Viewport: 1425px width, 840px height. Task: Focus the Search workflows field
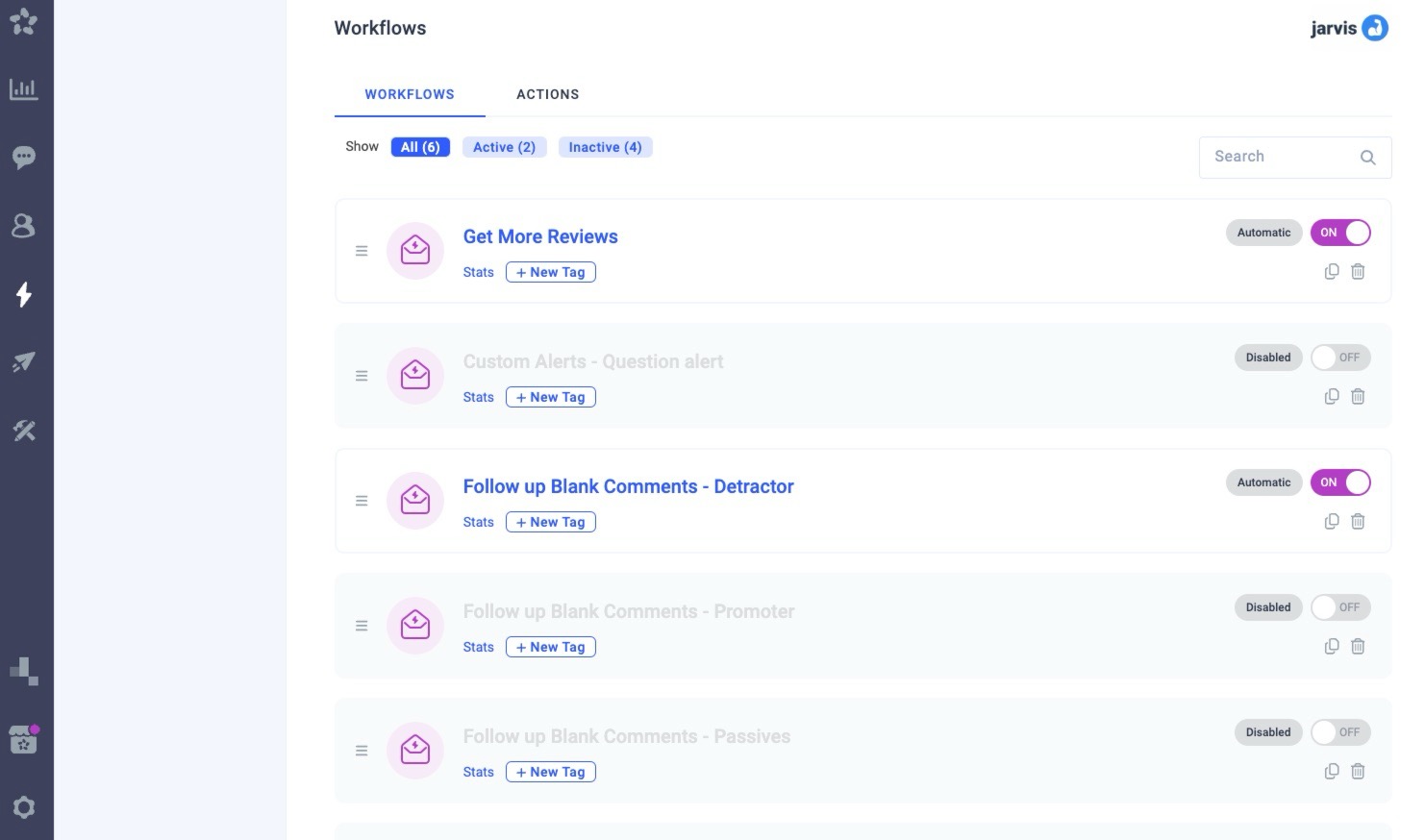(x=1295, y=157)
